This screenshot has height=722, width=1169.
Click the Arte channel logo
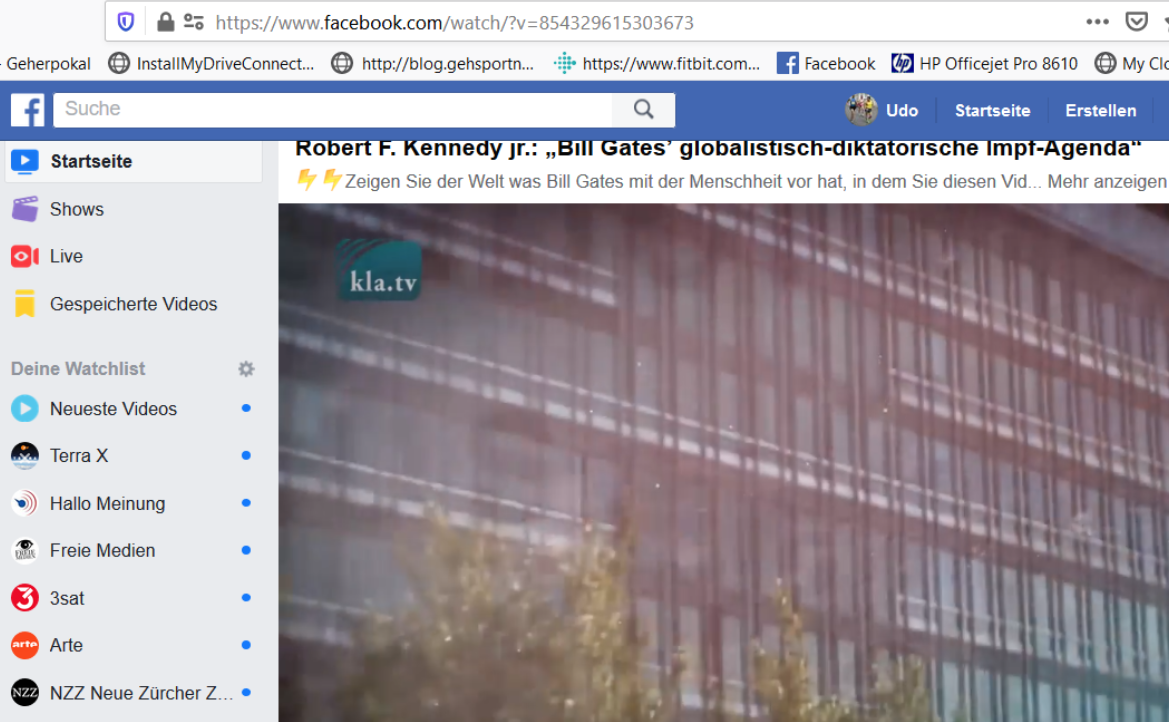(25, 645)
